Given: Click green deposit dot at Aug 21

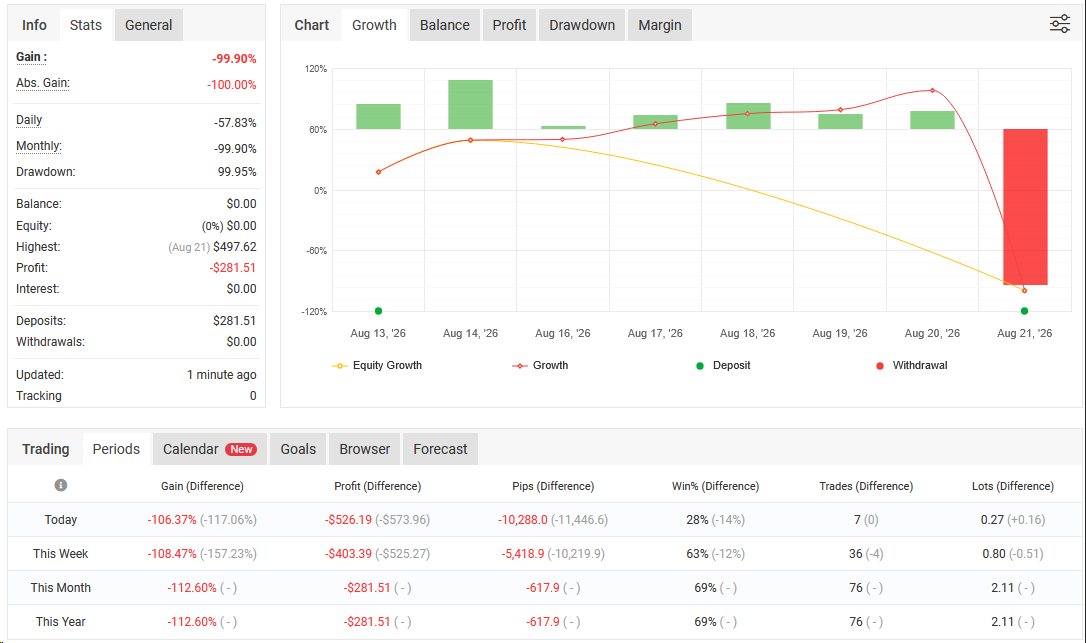Looking at the screenshot, I should coord(1024,311).
